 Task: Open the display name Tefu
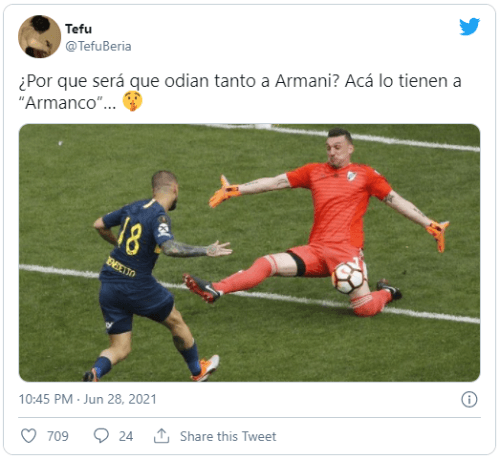78,29
